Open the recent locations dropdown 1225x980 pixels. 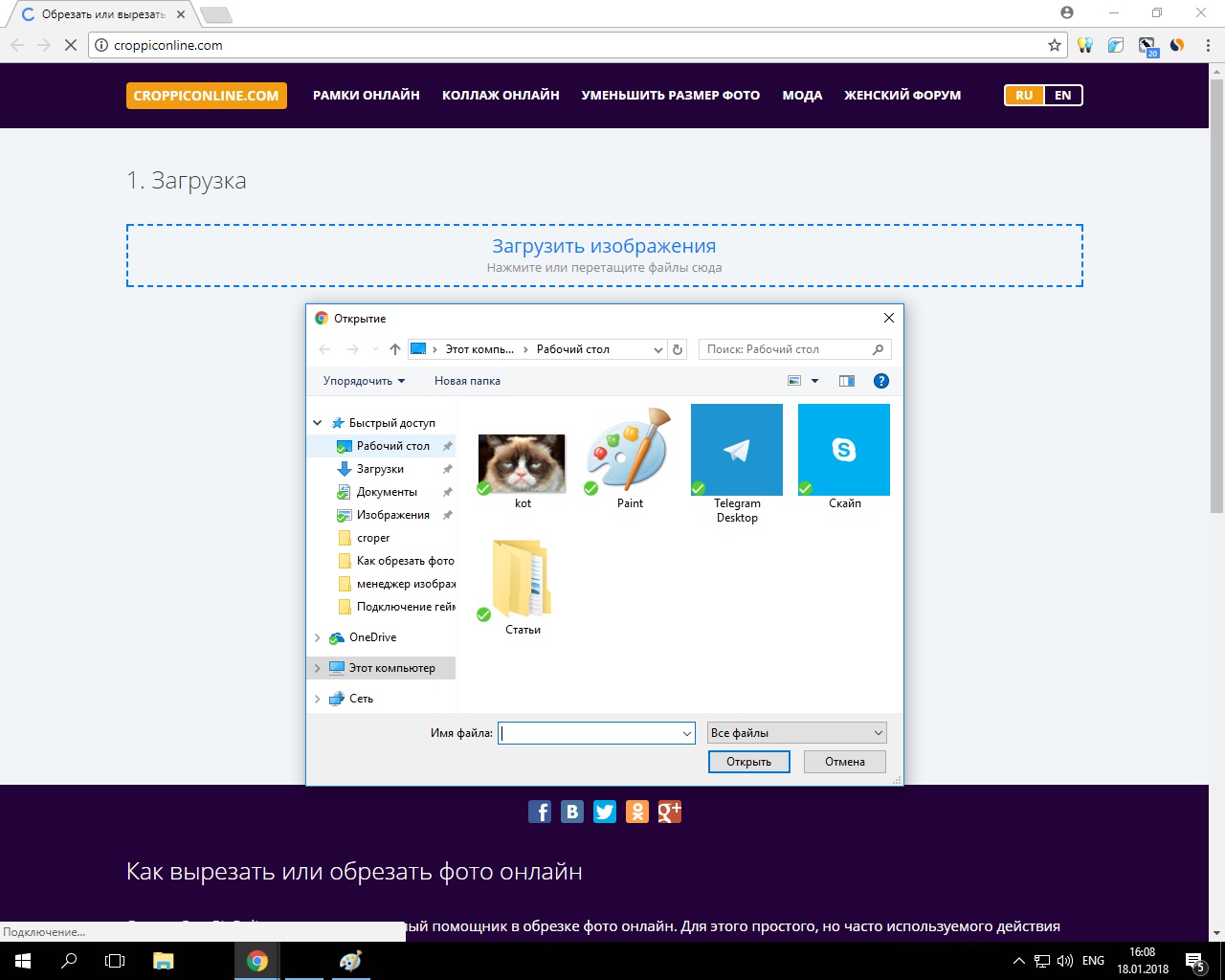tap(375, 349)
